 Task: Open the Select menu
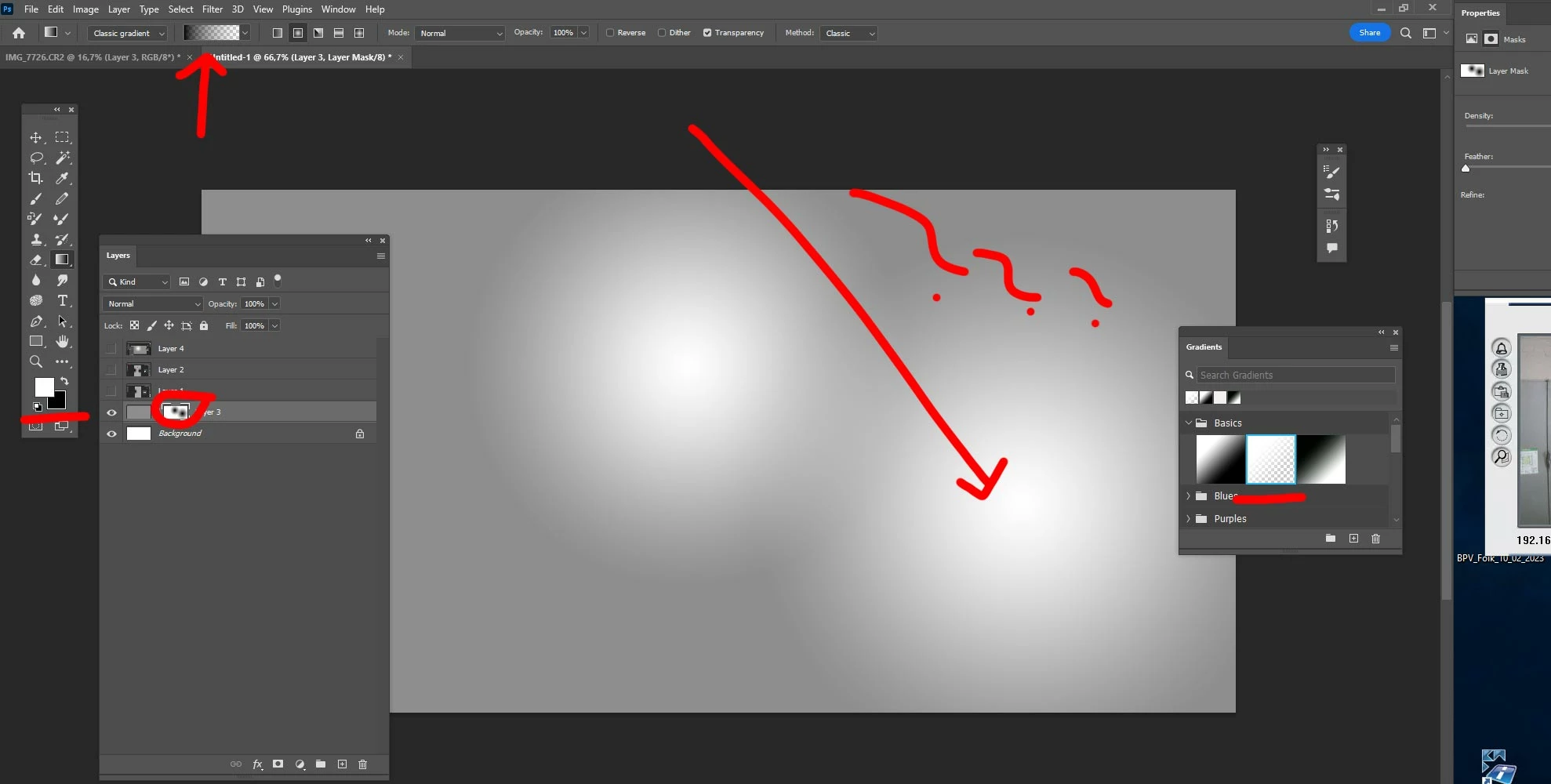(x=180, y=9)
